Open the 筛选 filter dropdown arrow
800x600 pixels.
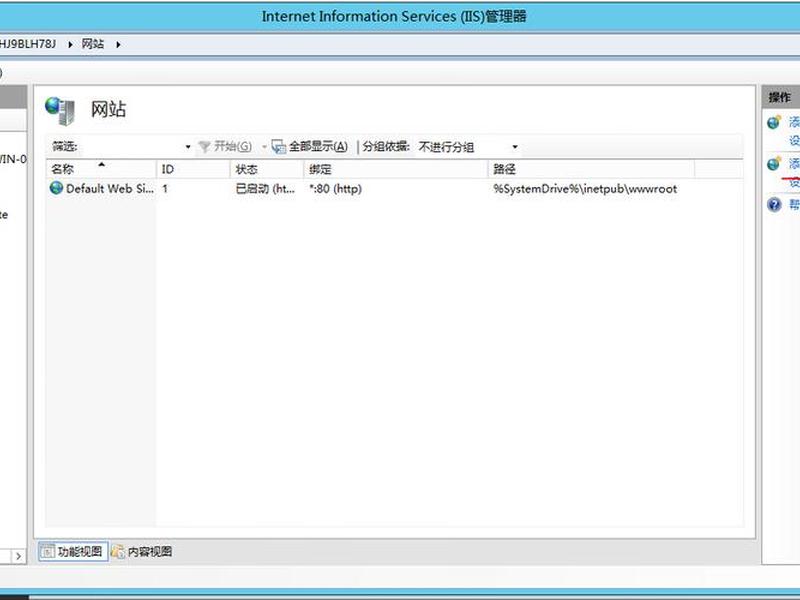tap(188, 147)
